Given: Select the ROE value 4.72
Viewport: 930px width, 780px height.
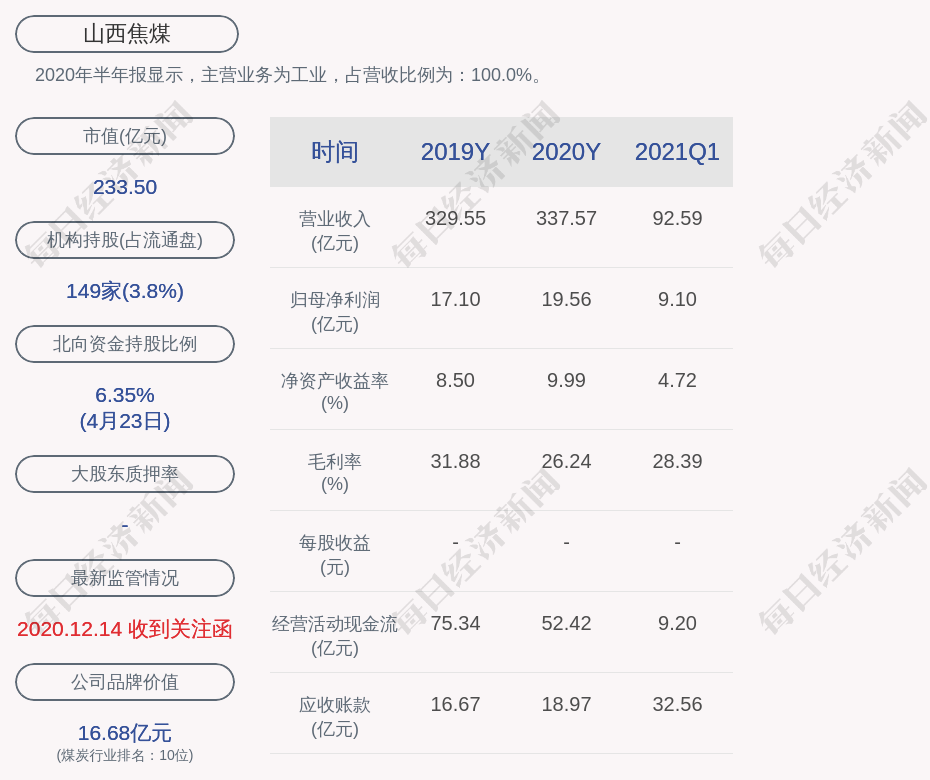Looking at the screenshot, I should point(677,380).
